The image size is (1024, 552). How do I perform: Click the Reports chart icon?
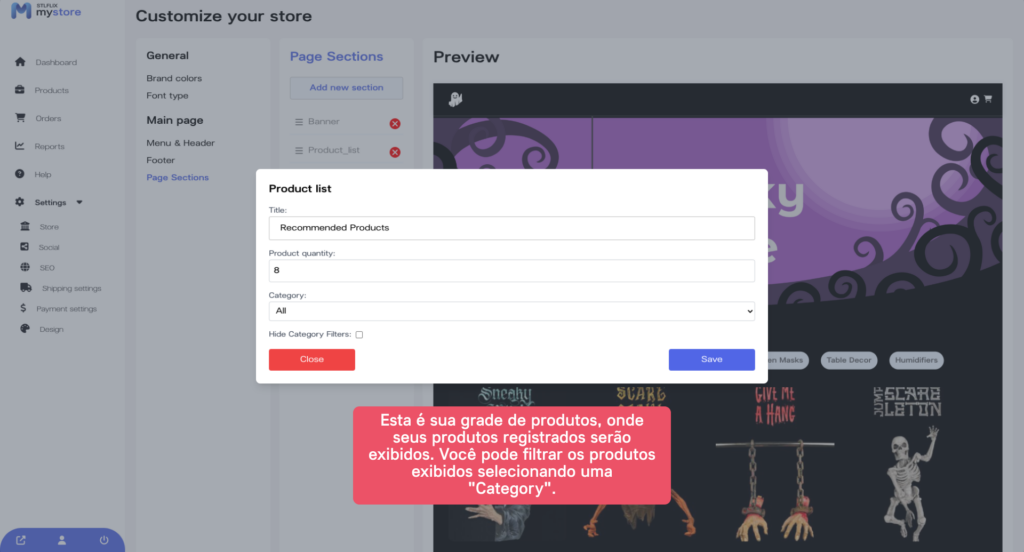click(20, 146)
